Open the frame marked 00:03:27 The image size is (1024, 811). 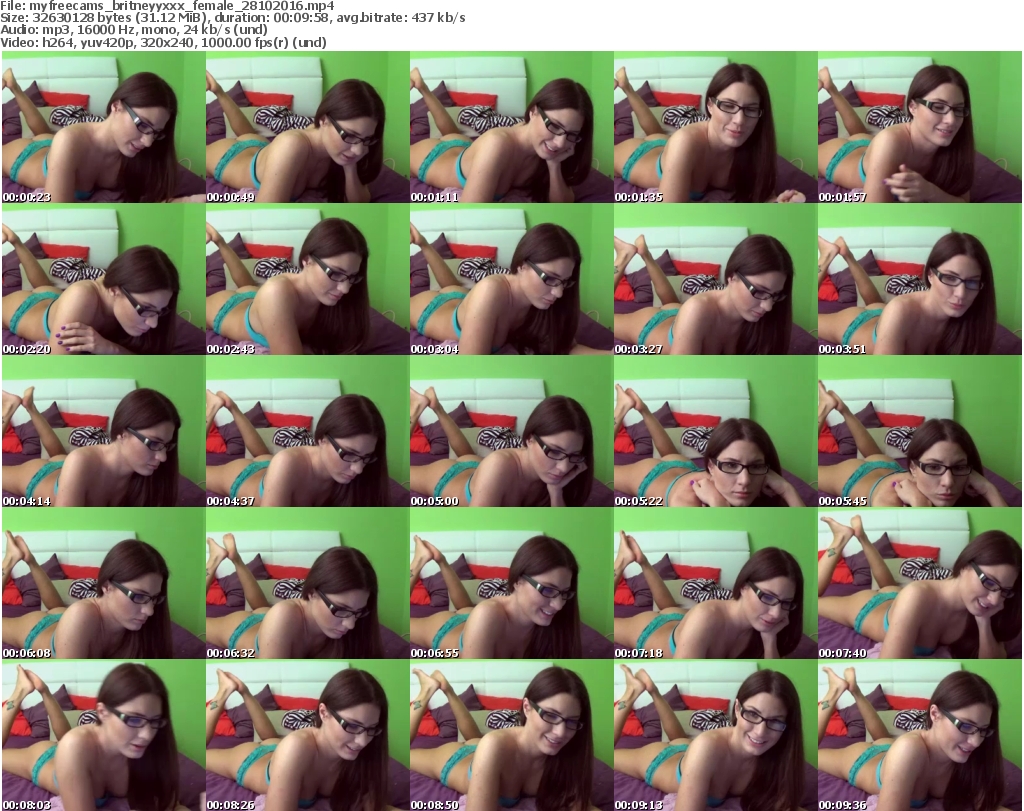click(716, 279)
